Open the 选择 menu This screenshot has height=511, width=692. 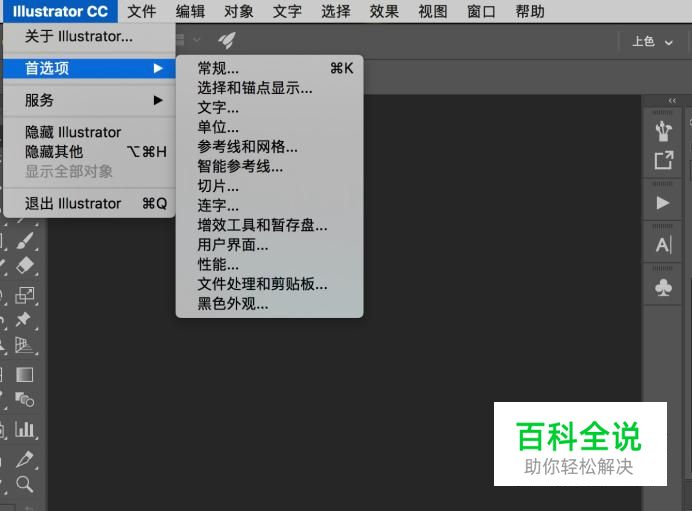[336, 11]
